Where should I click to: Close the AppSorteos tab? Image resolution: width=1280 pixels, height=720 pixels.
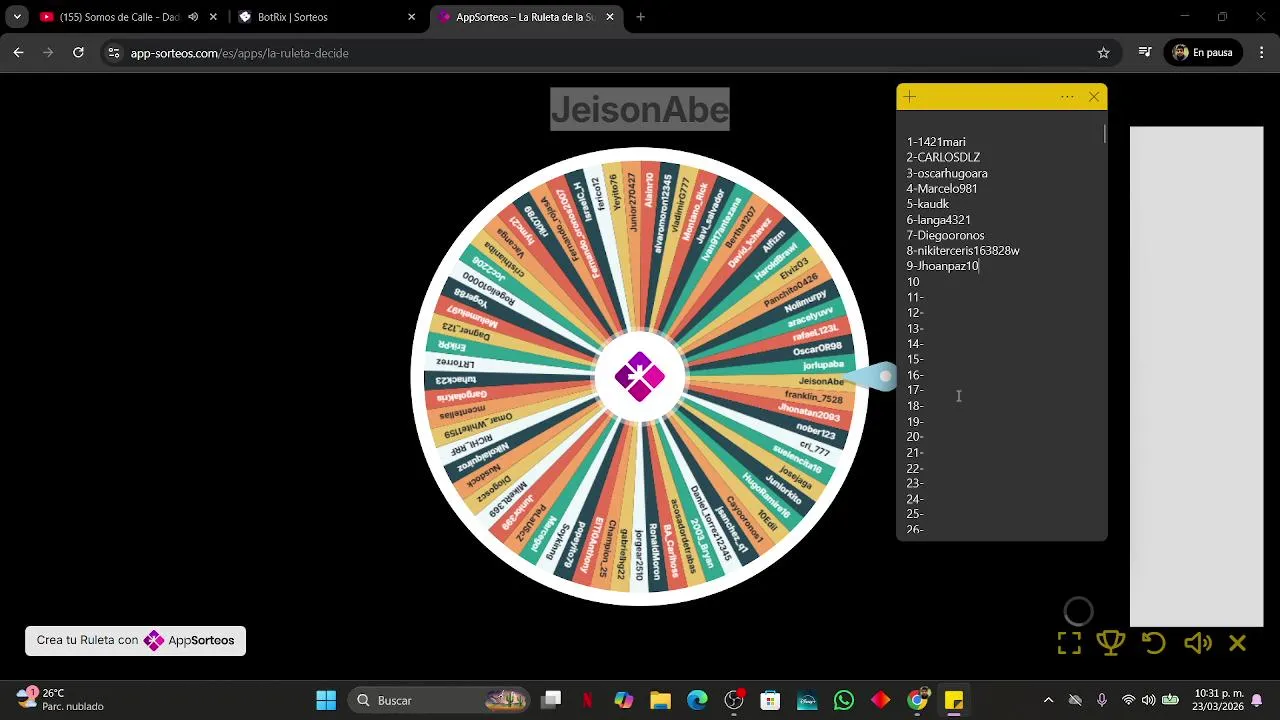point(609,17)
